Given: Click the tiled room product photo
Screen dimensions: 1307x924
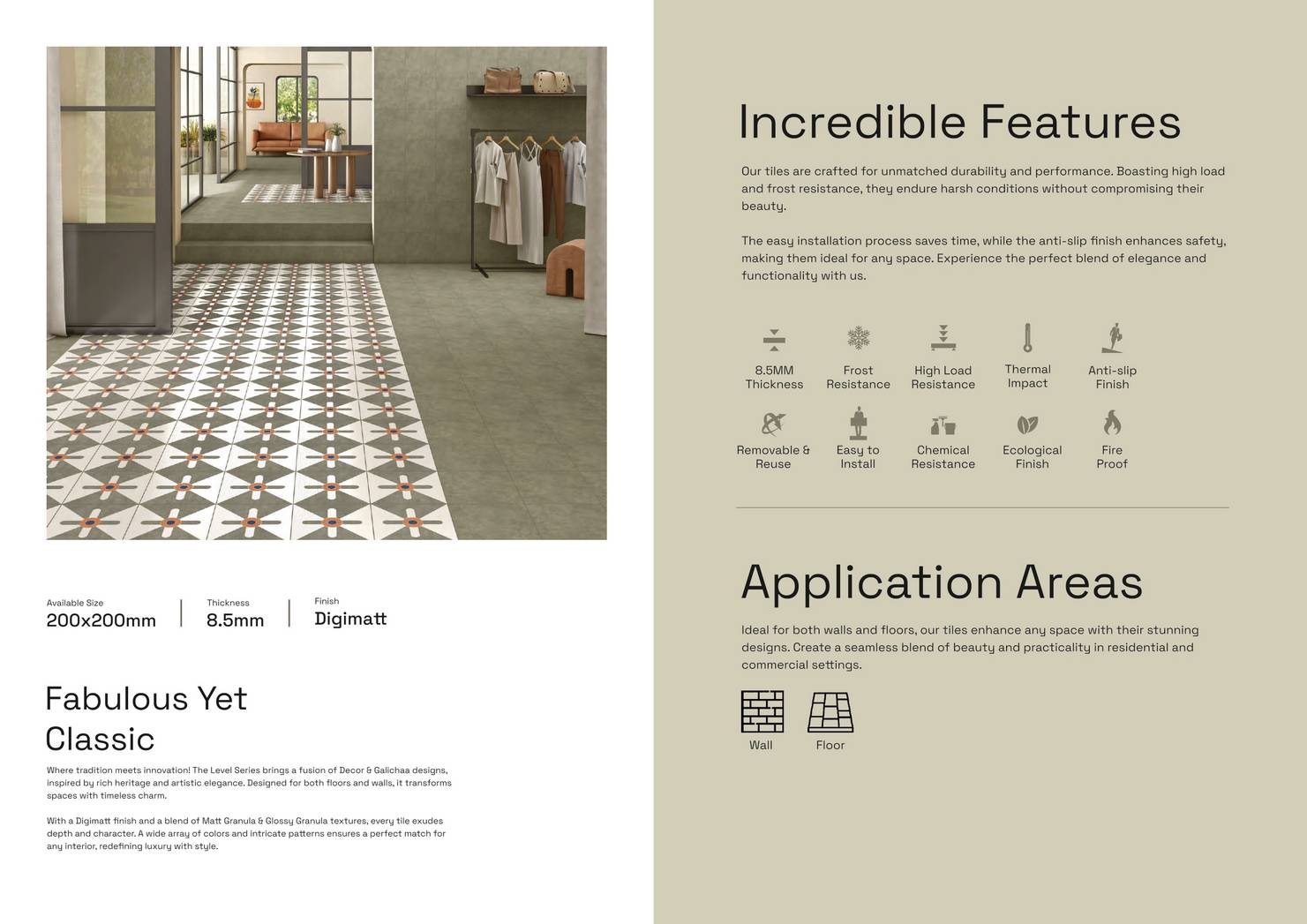Looking at the screenshot, I should [x=327, y=293].
